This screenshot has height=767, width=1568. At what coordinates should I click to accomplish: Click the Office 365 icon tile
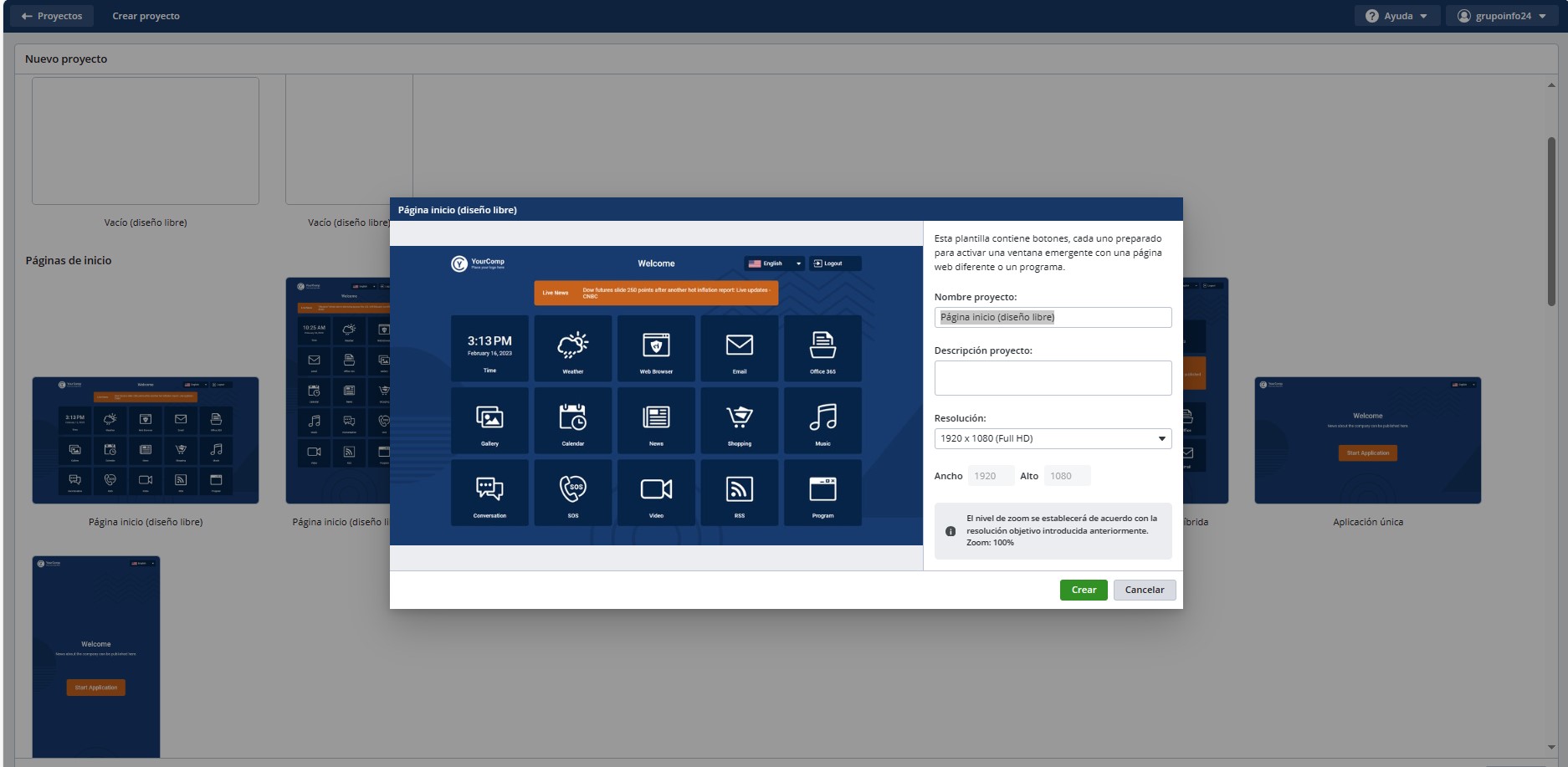(x=822, y=345)
